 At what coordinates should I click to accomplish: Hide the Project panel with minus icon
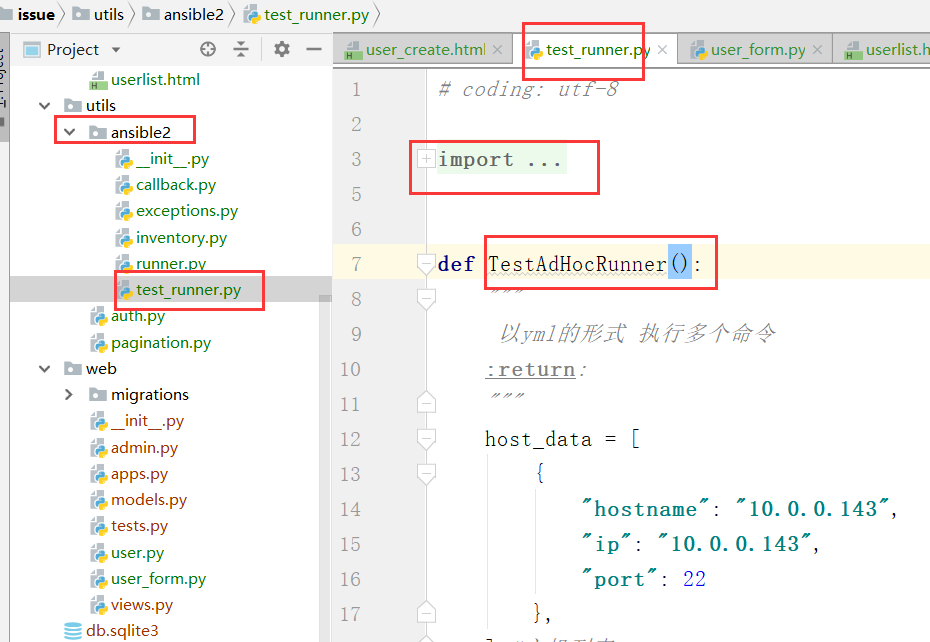click(x=314, y=49)
